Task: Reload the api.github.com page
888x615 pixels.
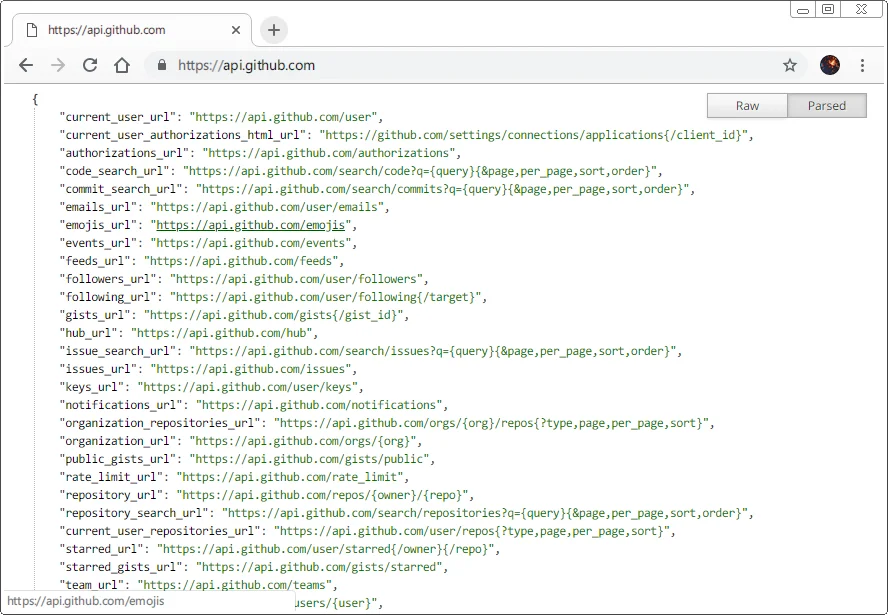Action: 90,64
